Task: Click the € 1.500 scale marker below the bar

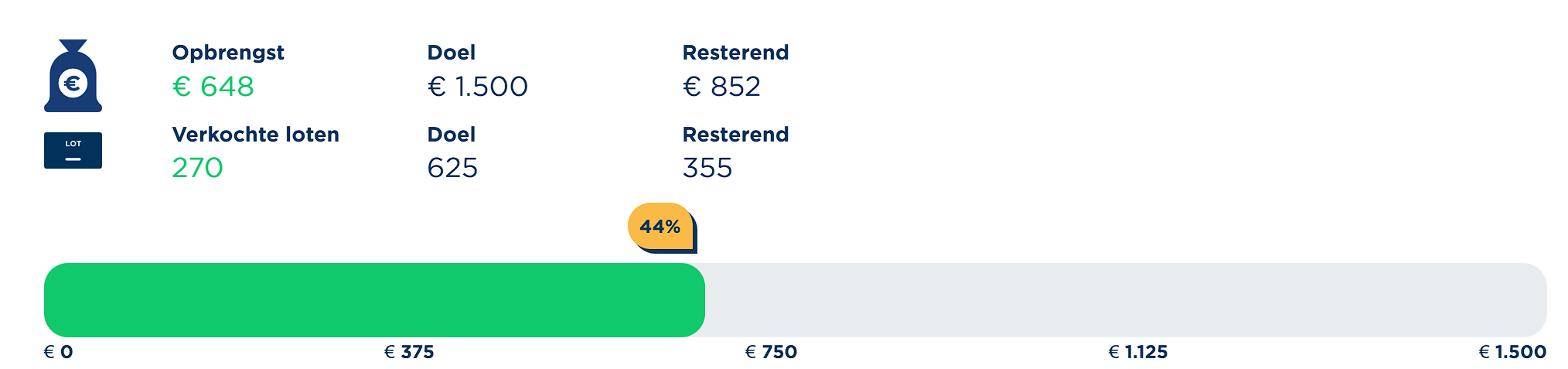Action: [x=1512, y=352]
